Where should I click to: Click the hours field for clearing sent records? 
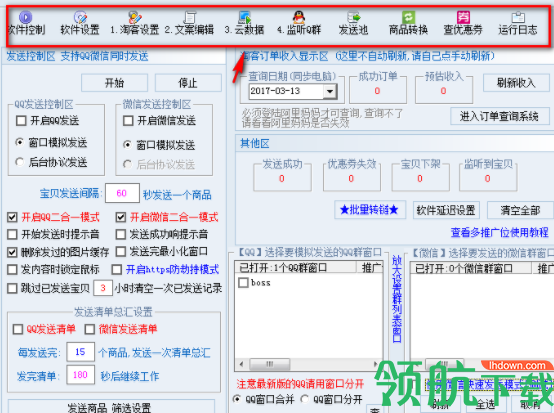[x=103, y=288]
